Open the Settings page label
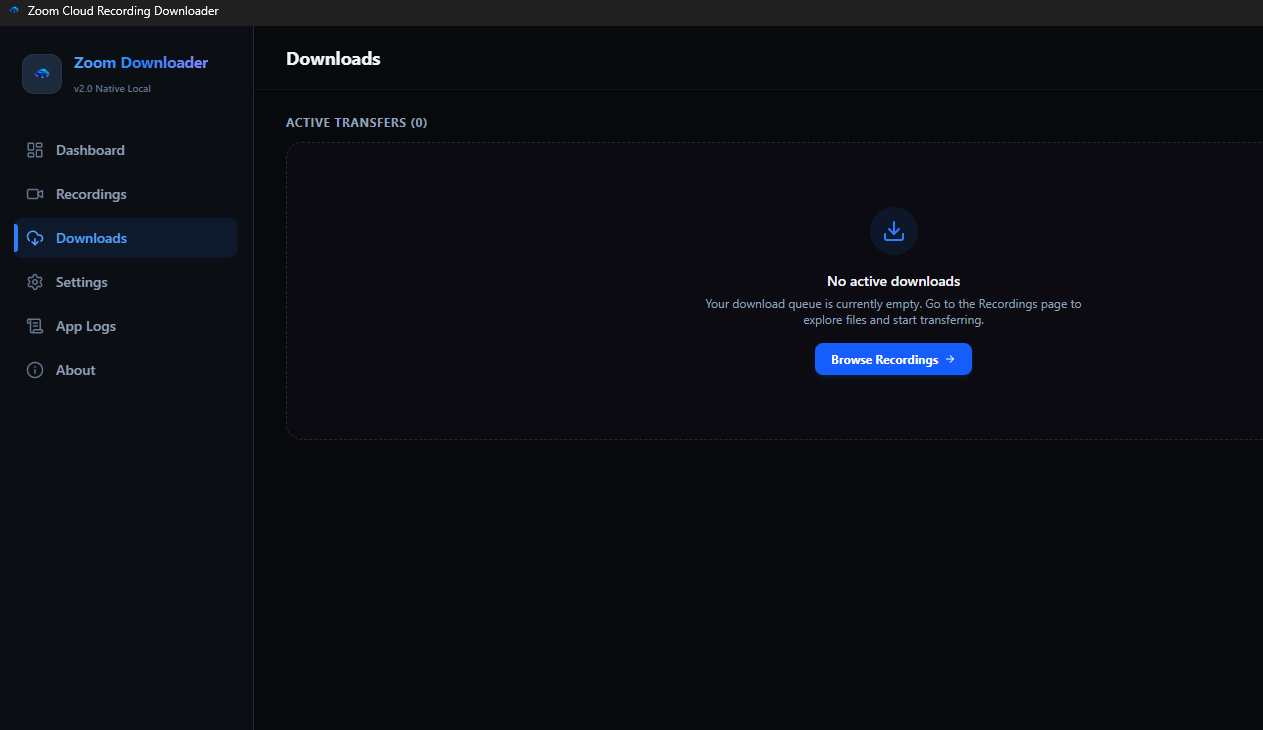 [x=81, y=282]
